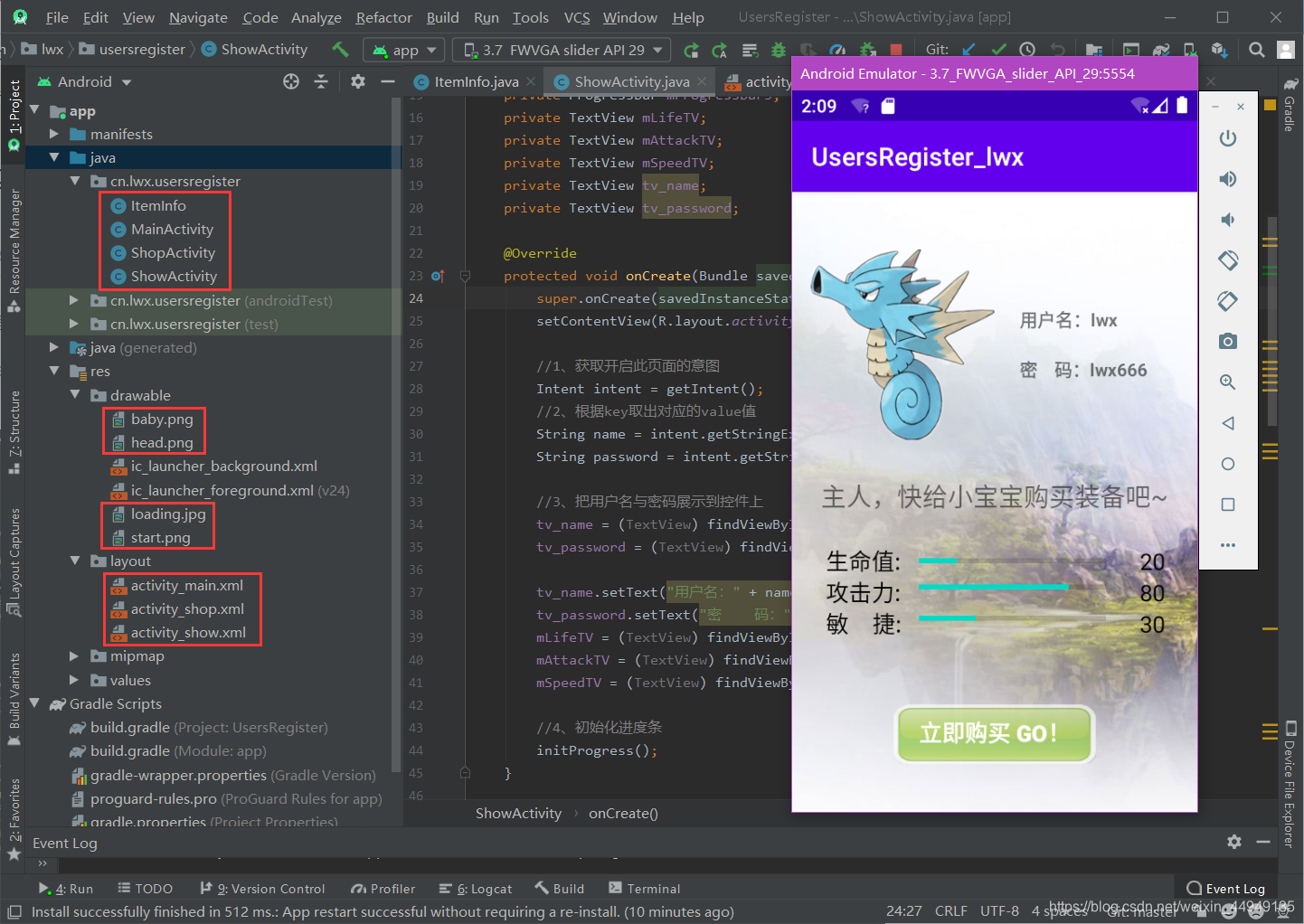Expand the mipmap folder

75,656
